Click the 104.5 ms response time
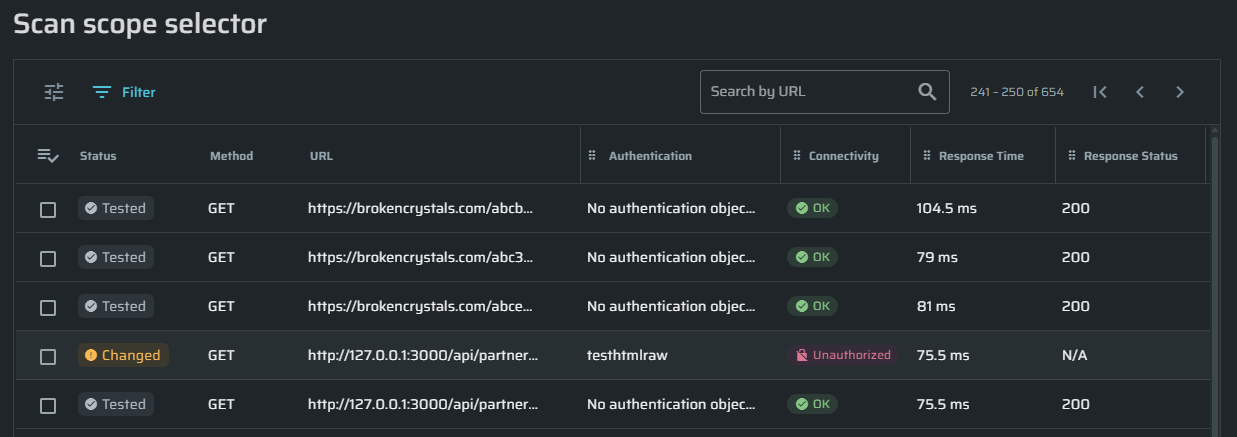Image resolution: width=1237 pixels, height=437 pixels. pyautogui.click(x=946, y=208)
